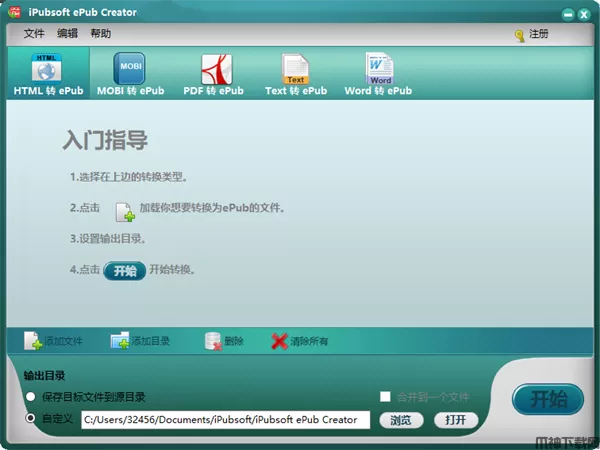Select the Text 转 ePub conversion mode
This screenshot has width=600, height=450.
pyautogui.click(x=296, y=74)
